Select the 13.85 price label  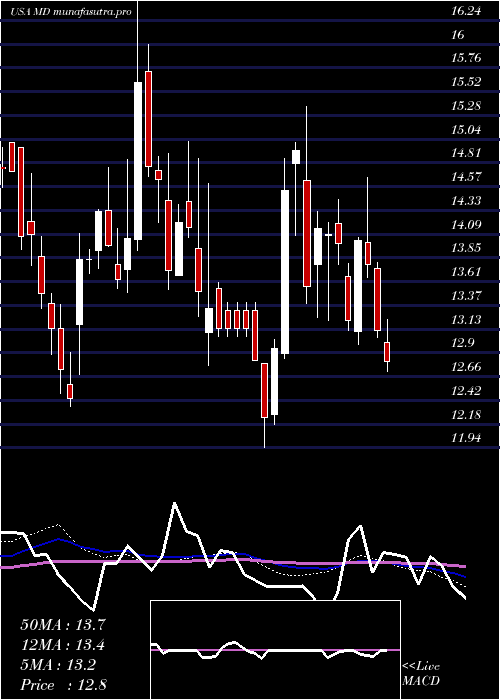click(x=466, y=248)
